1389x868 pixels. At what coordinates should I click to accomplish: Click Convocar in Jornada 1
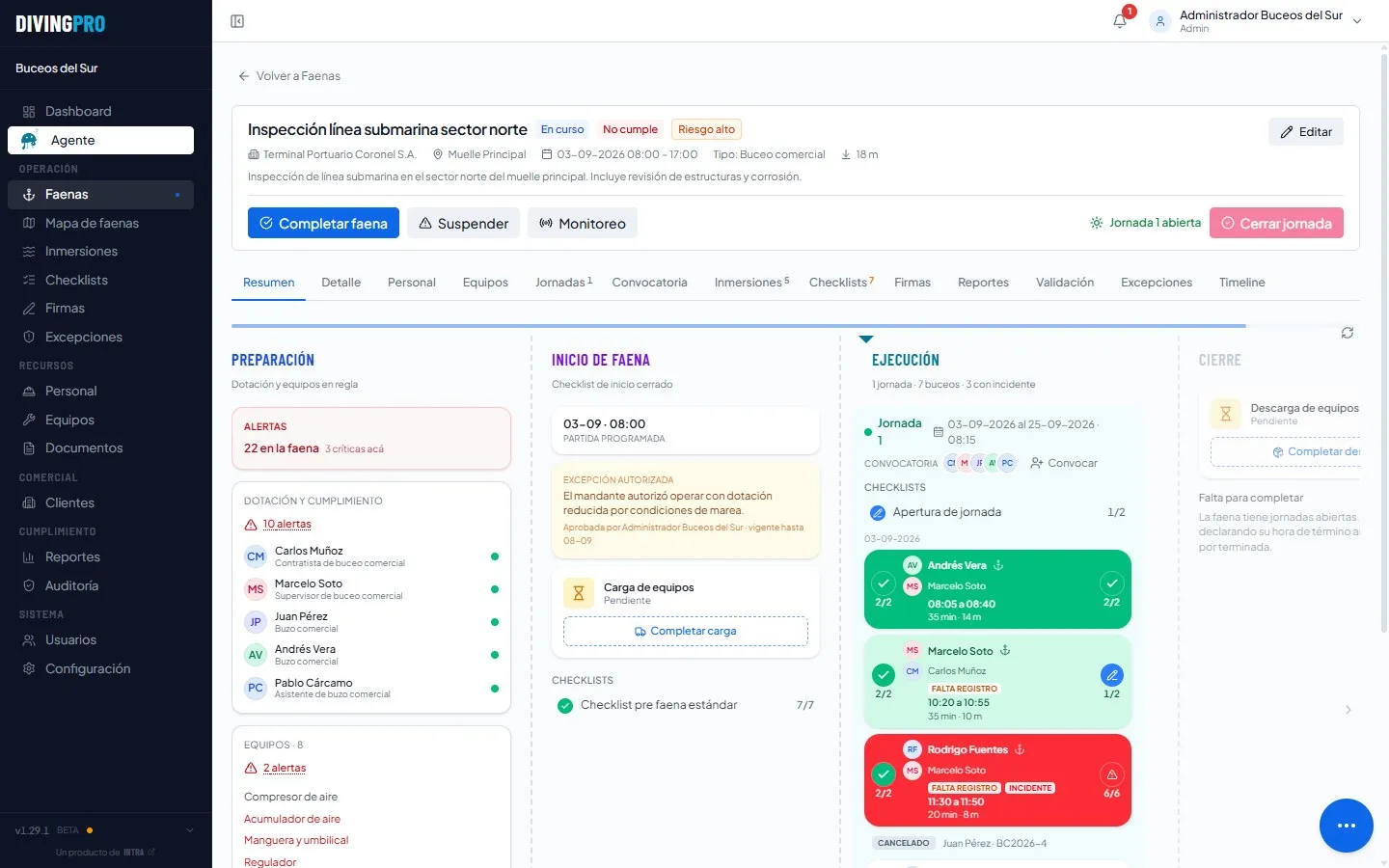1064,463
